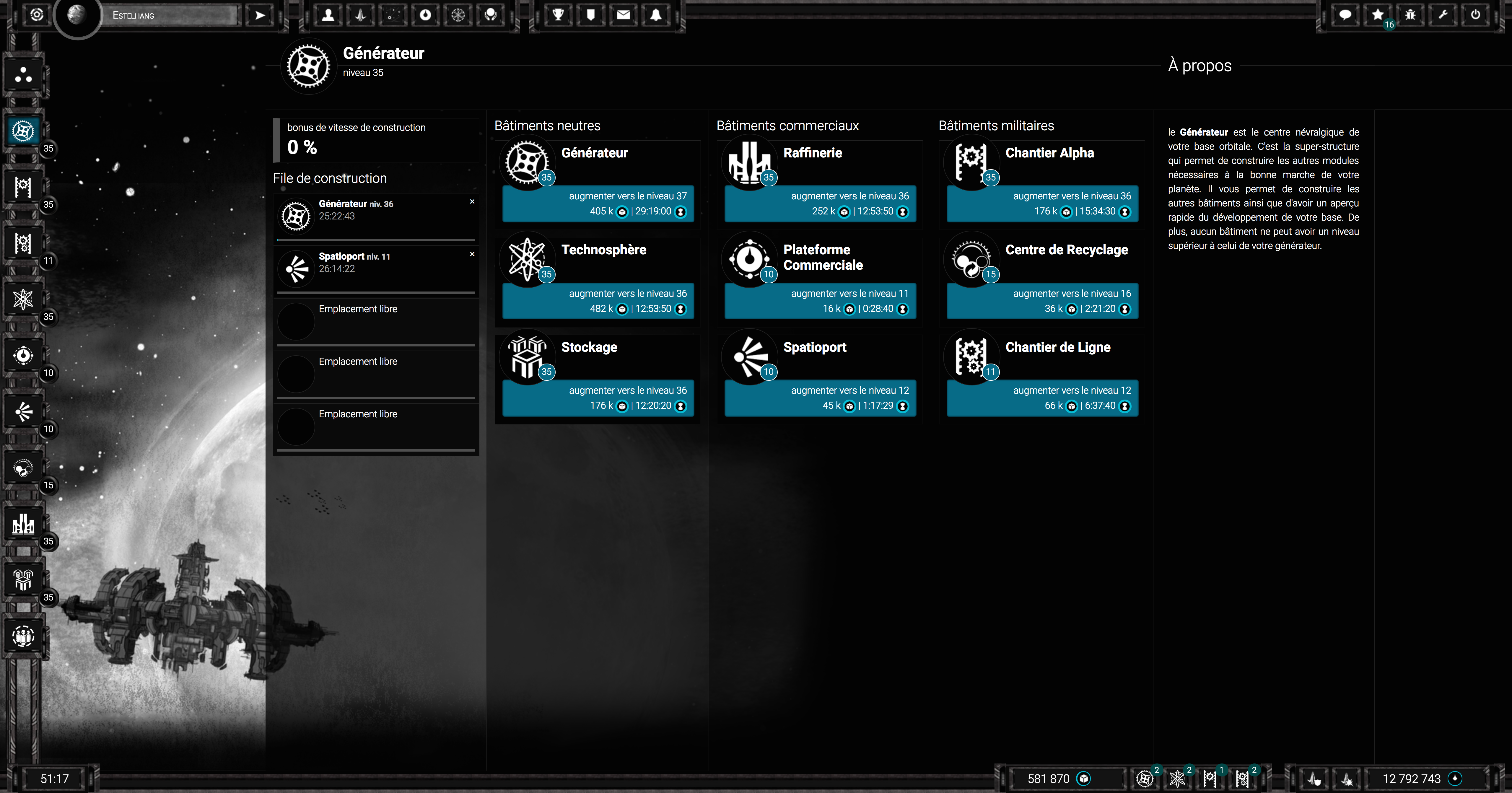Go to next planet arrow
1512x793 pixels.
pos(259,15)
